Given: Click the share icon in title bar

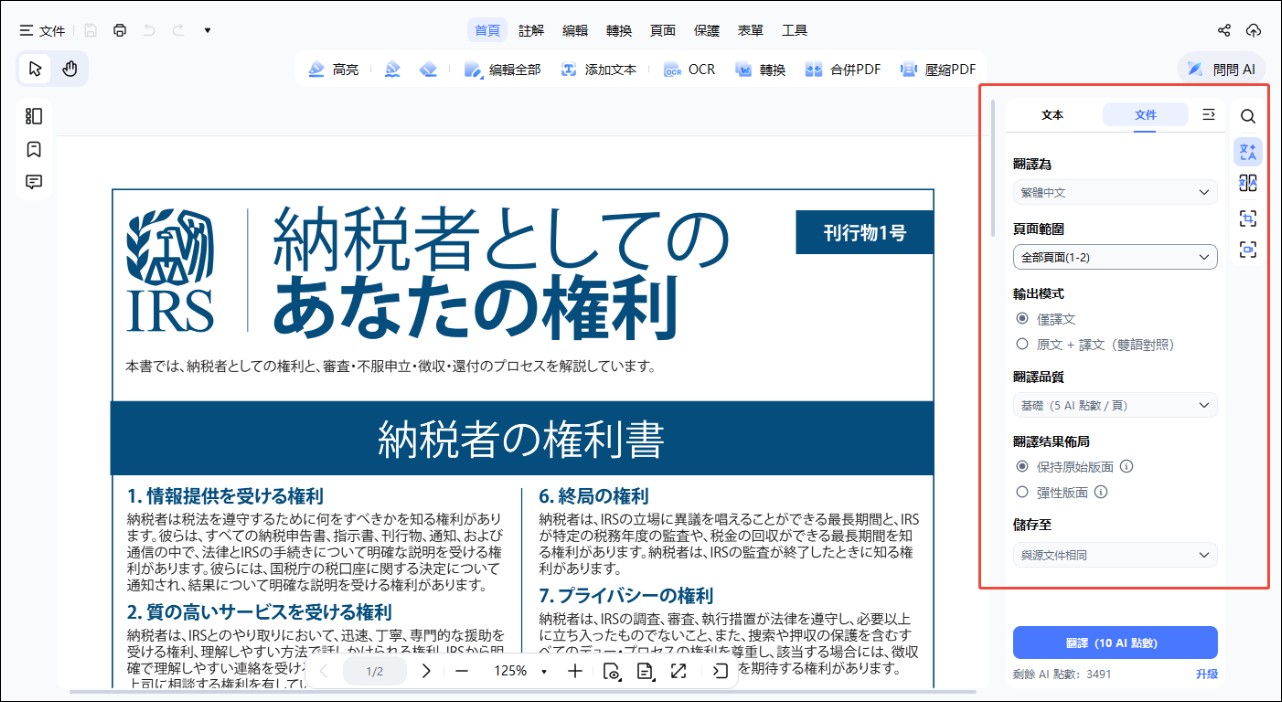Looking at the screenshot, I should (x=1224, y=30).
